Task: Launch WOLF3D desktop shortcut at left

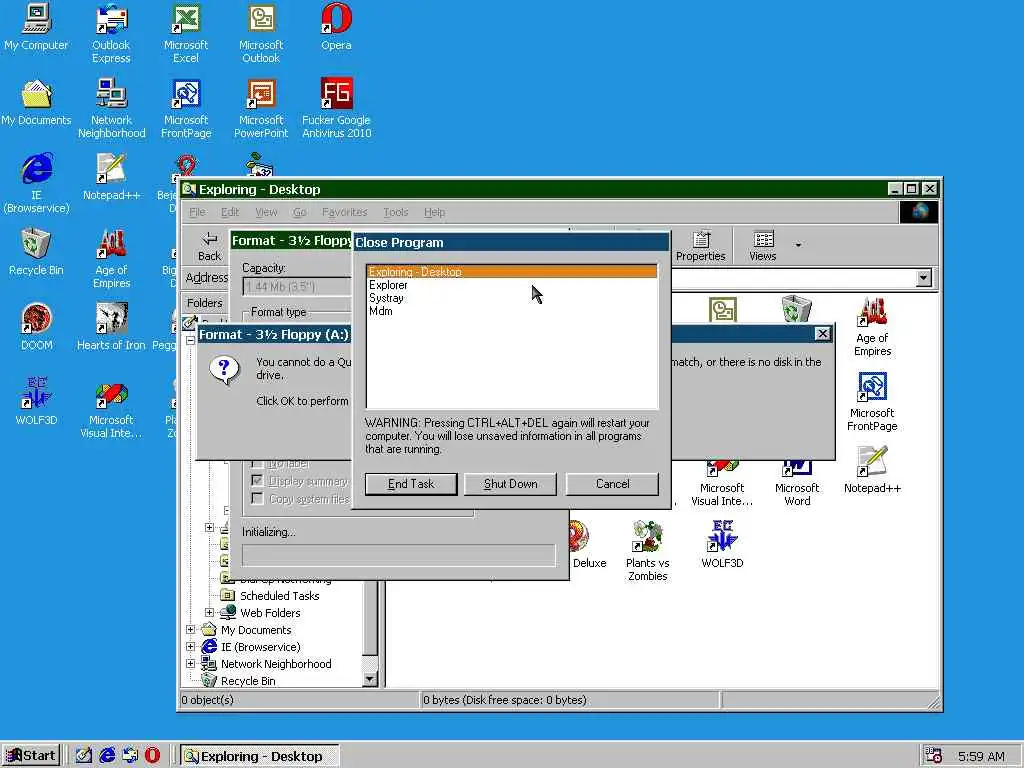Action: click(x=36, y=402)
